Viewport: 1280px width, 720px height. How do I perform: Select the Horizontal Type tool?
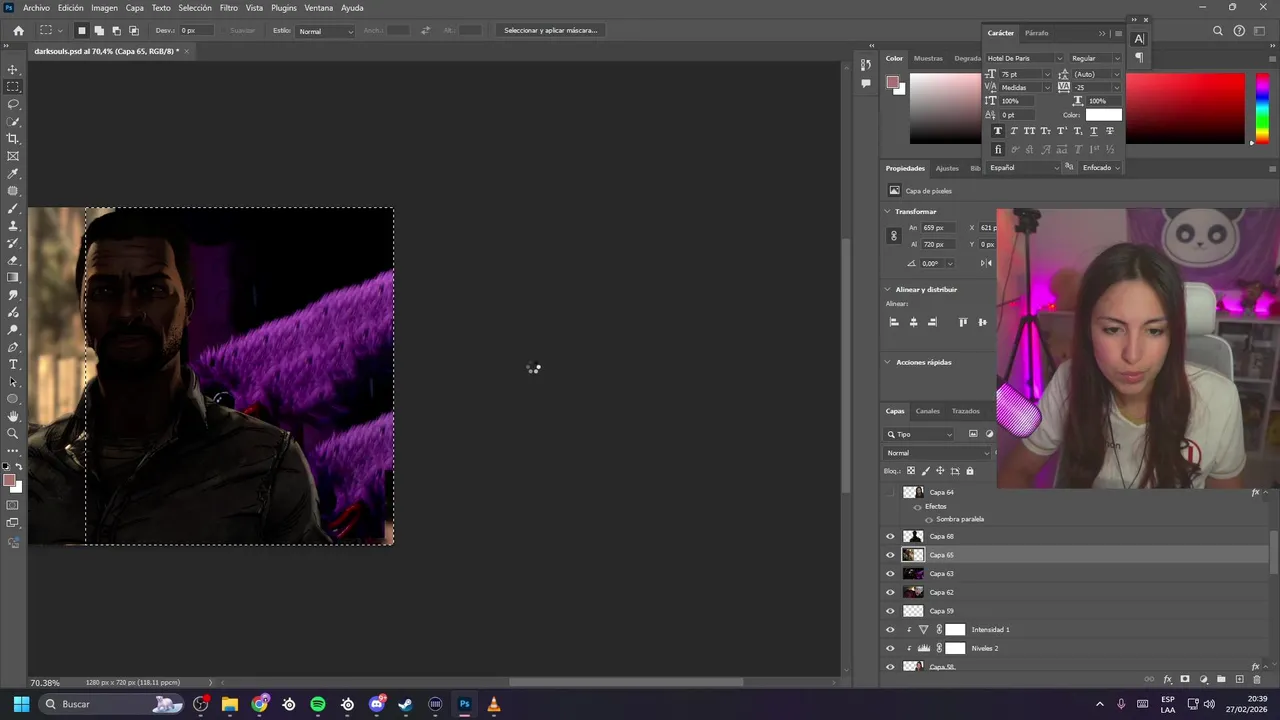pyautogui.click(x=13, y=364)
